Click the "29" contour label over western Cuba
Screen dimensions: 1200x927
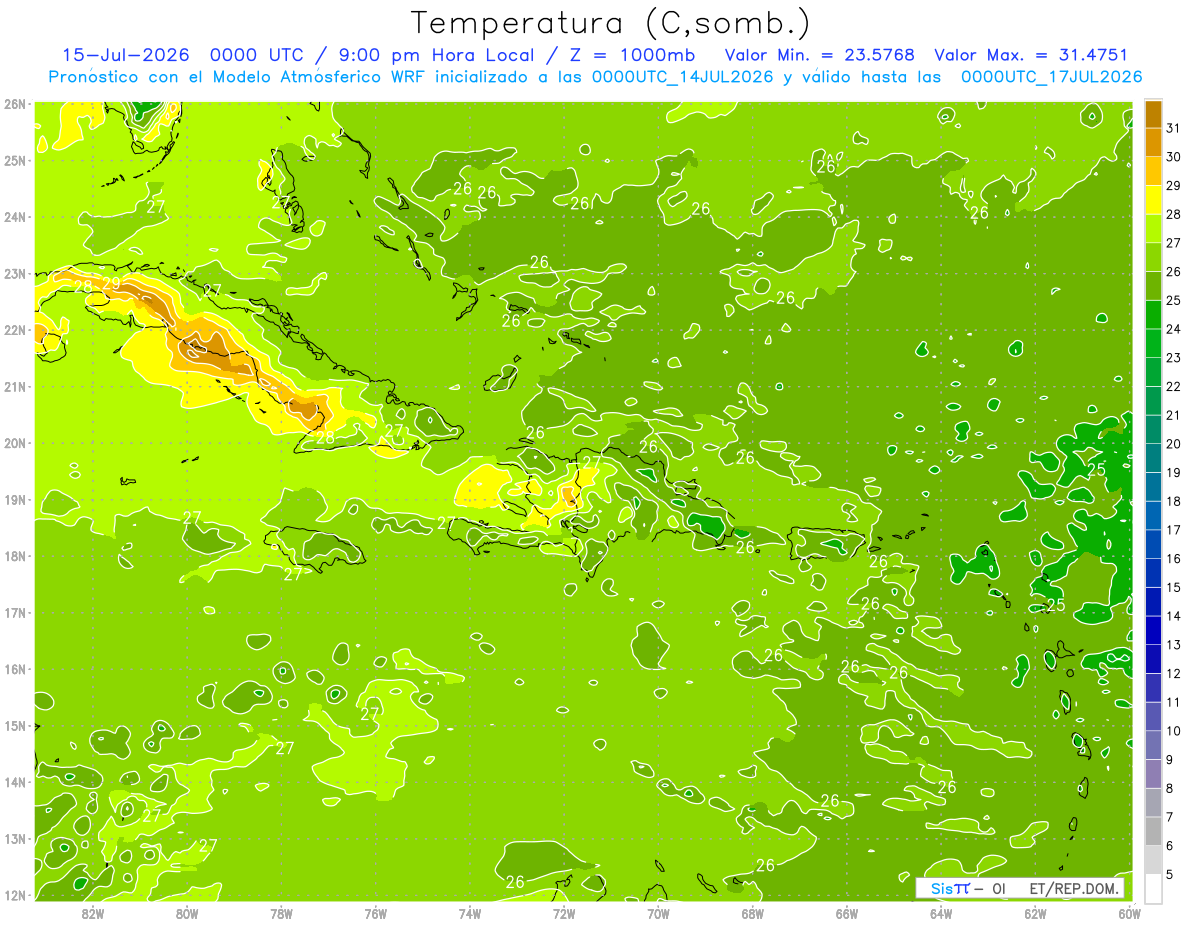click(111, 284)
